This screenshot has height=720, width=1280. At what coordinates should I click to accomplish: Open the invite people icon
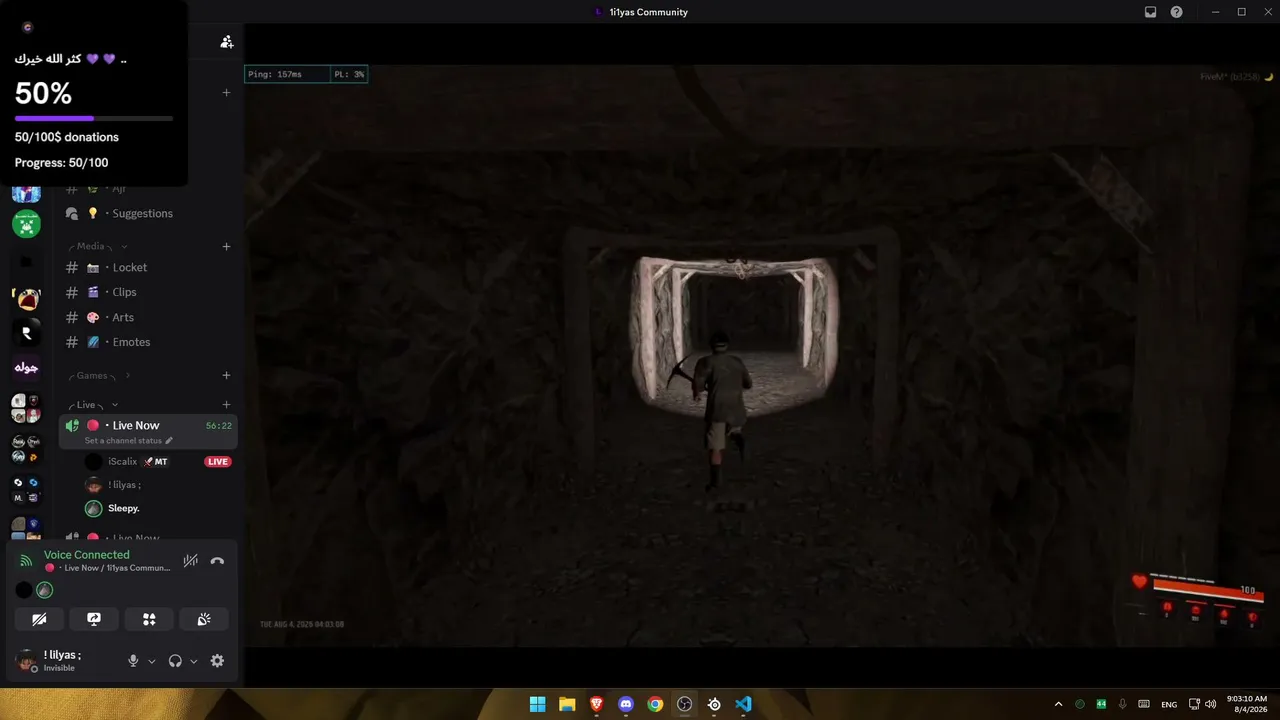(227, 42)
